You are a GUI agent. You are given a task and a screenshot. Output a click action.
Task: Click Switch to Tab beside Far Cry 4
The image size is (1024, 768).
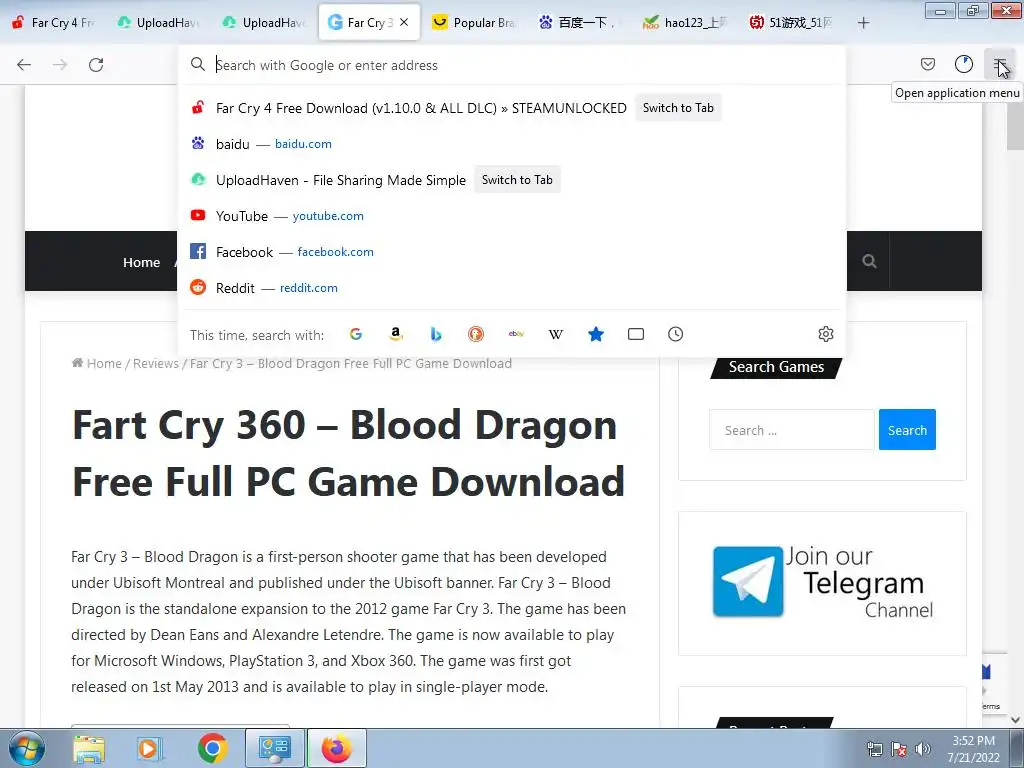pos(678,108)
